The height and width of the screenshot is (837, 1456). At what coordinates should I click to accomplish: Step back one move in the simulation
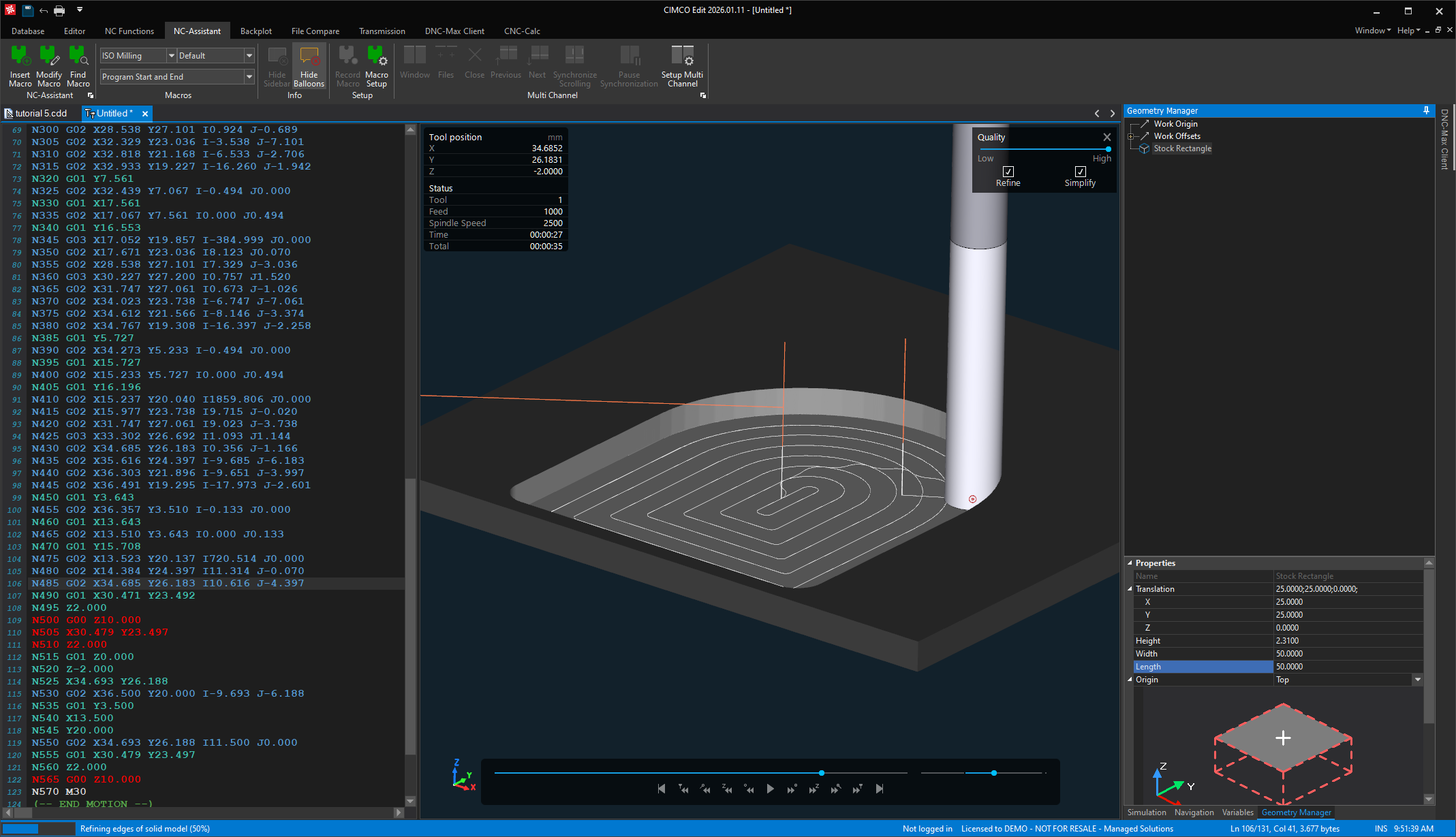click(x=749, y=789)
